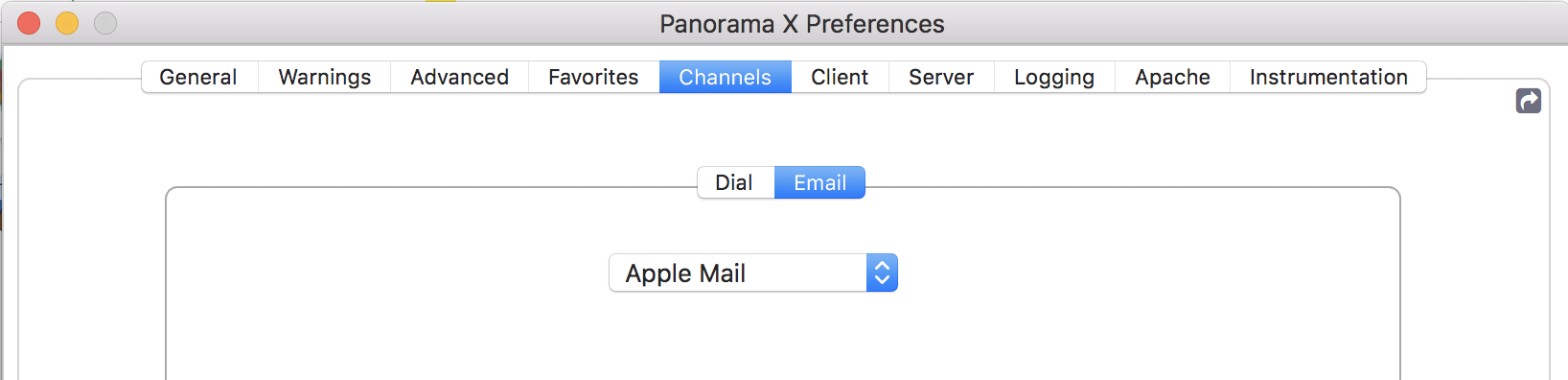
Task: Go to the Favorites tab
Action: [593, 77]
